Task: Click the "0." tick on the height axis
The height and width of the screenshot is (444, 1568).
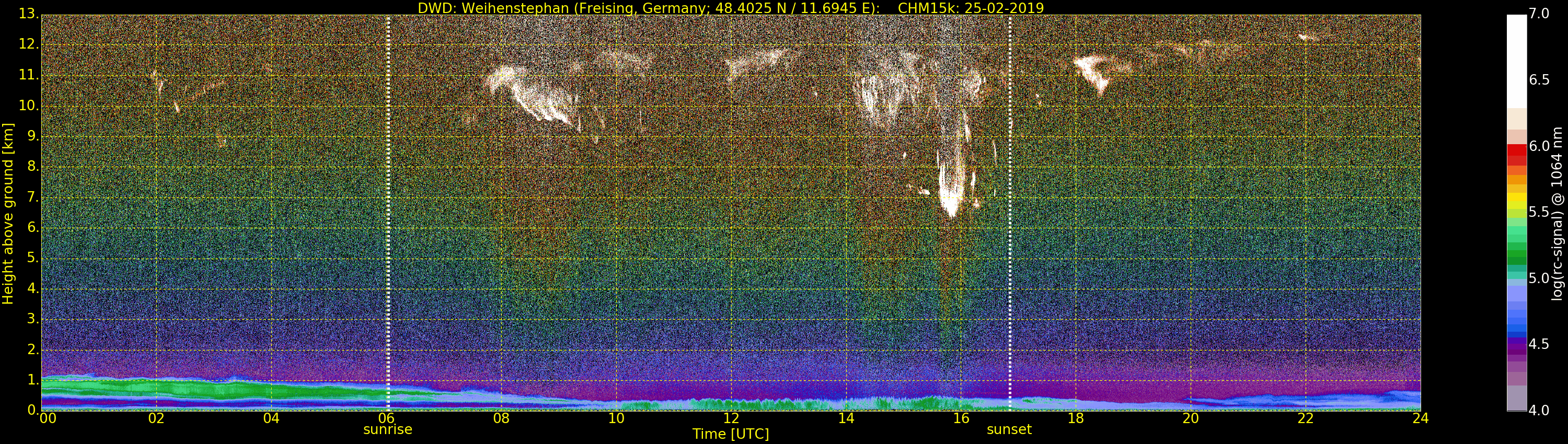Action: [x=33, y=410]
